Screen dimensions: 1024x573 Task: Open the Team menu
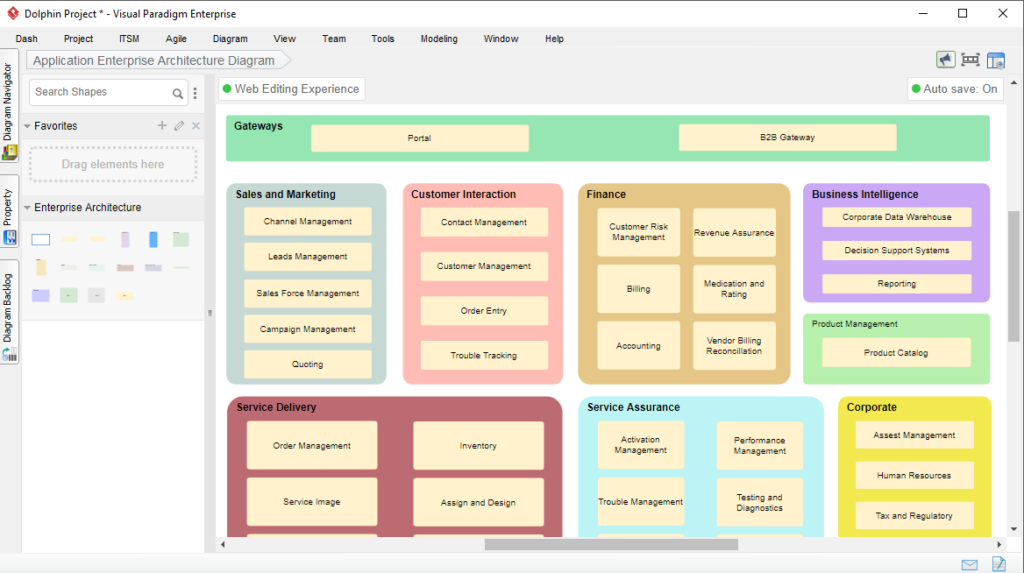[x=334, y=39]
